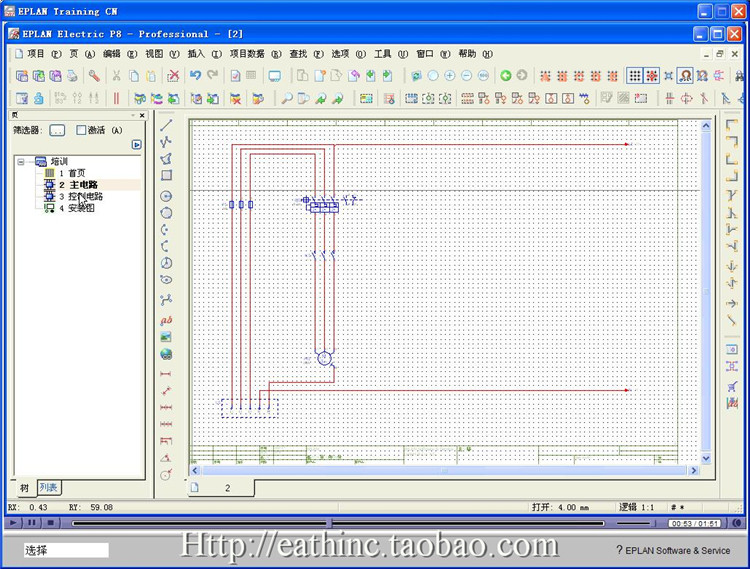Click the zoom out minus icon
The height and width of the screenshot is (569, 750).
click(x=466, y=76)
